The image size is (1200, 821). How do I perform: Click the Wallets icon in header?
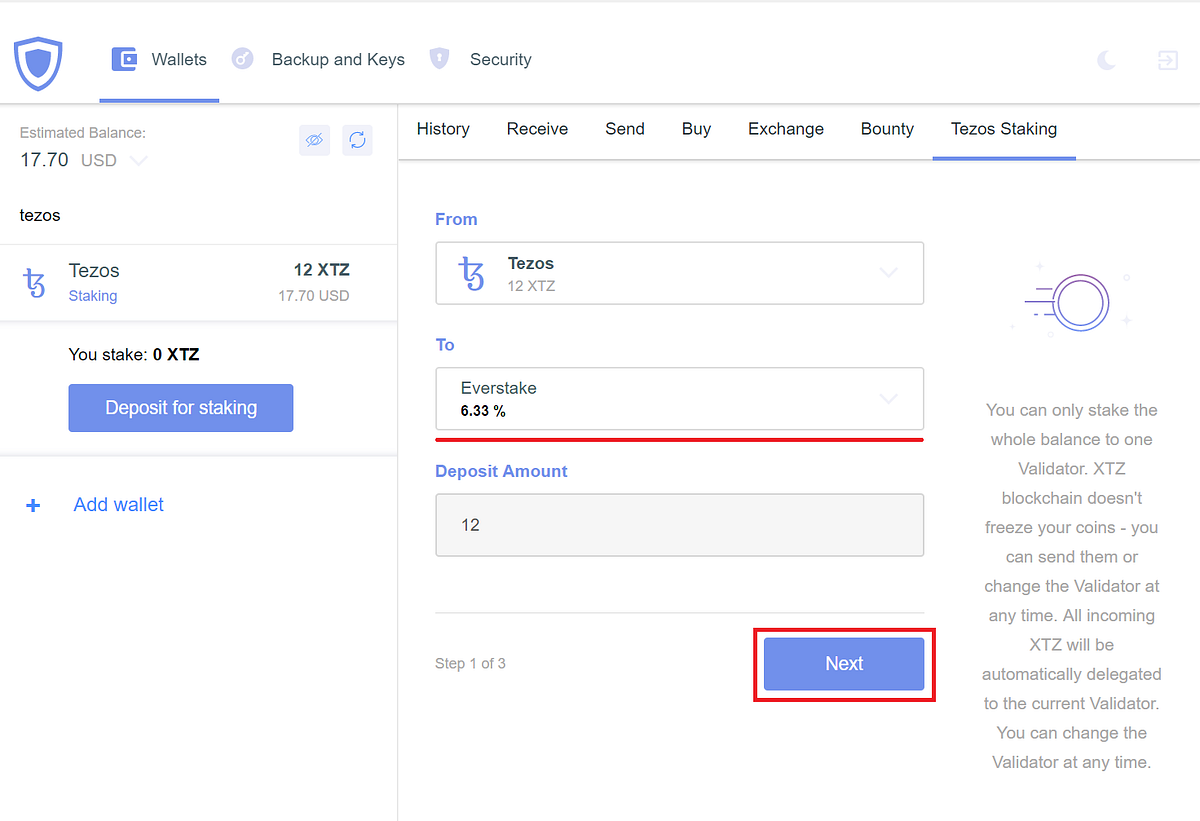pyautogui.click(x=124, y=59)
